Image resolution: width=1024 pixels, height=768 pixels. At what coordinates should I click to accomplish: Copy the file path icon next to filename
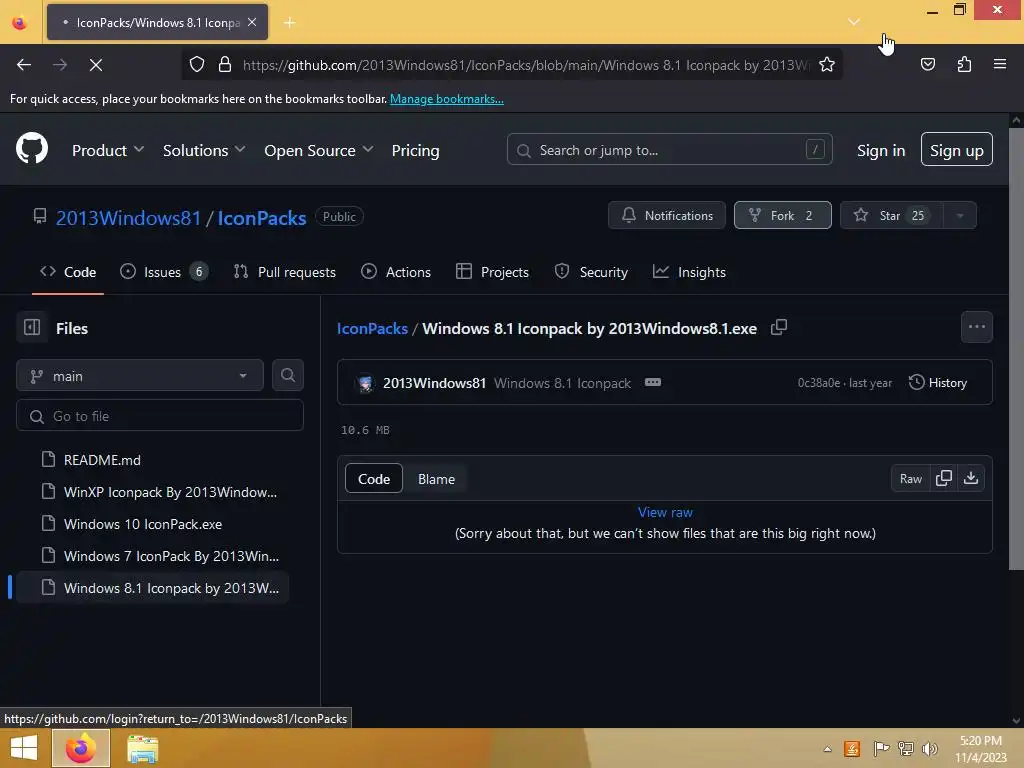(x=778, y=327)
